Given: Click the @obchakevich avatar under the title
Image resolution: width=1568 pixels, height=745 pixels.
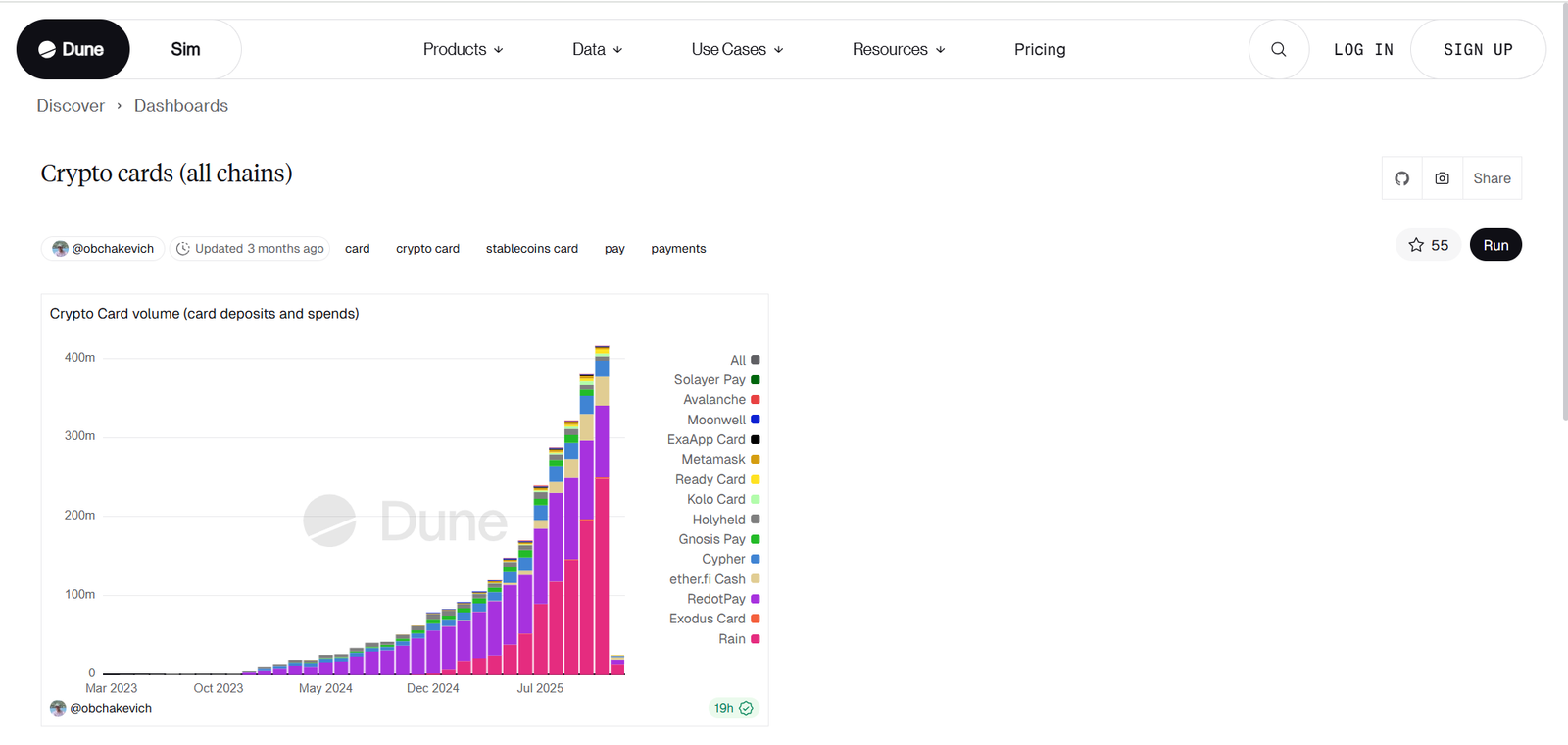Looking at the screenshot, I should tap(61, 249).
